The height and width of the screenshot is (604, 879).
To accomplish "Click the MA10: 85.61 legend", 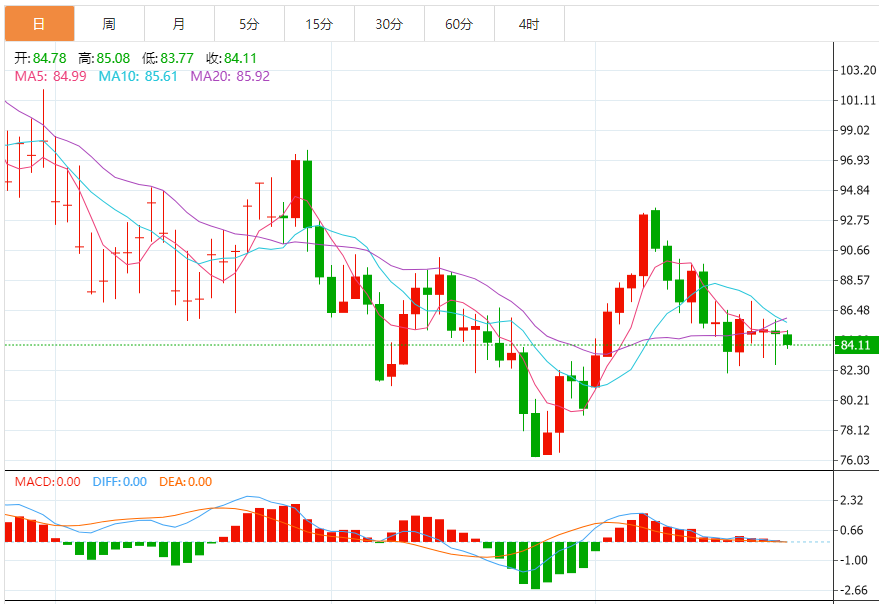I will 138,76.
